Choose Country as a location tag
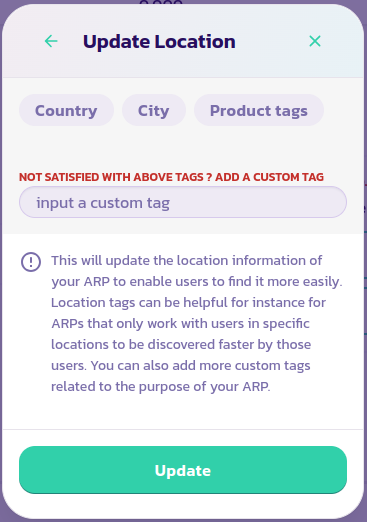 coord(66,110)
